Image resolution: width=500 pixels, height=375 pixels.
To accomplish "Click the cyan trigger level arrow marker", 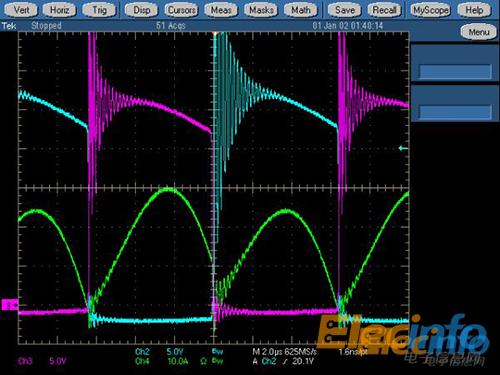I will [403, 148].
